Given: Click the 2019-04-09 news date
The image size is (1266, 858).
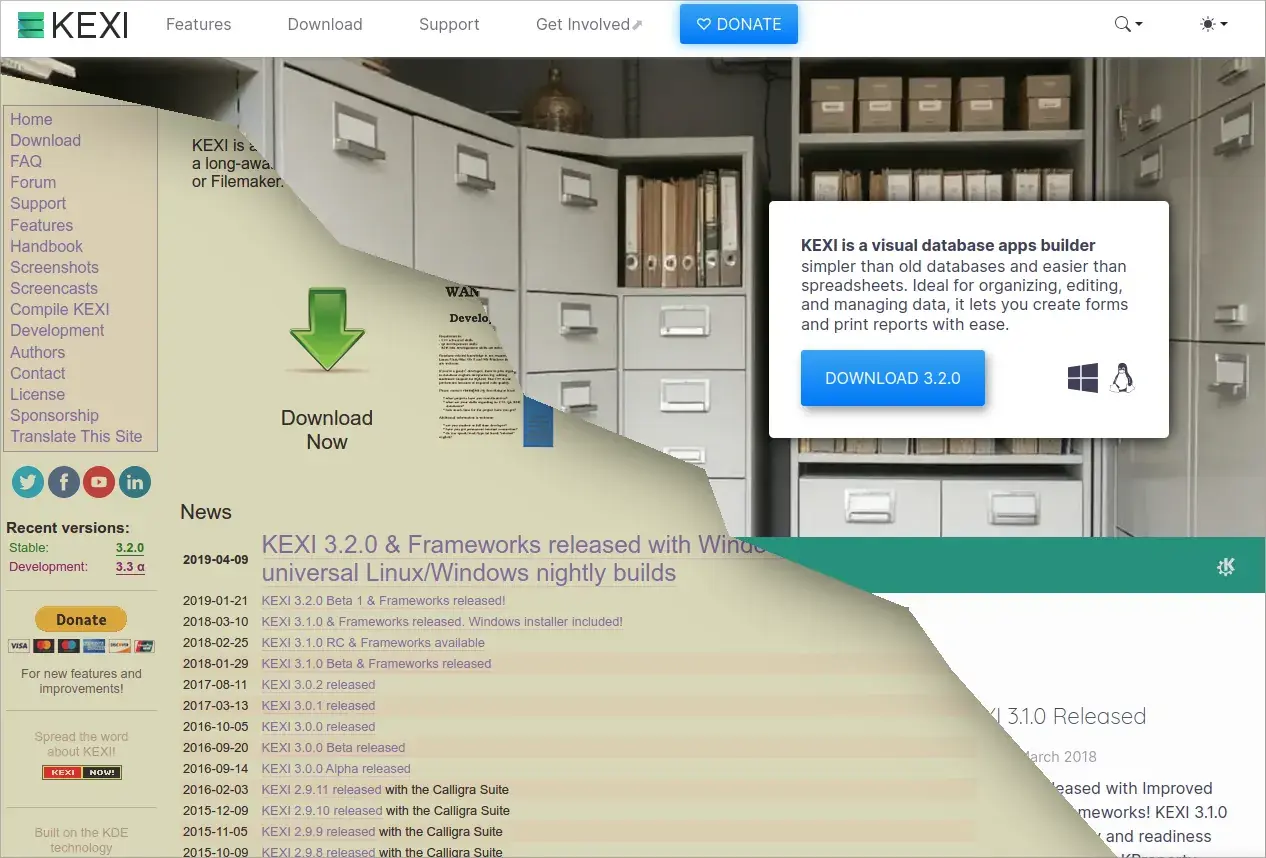Looking at the screenshot, I should 215,560.
